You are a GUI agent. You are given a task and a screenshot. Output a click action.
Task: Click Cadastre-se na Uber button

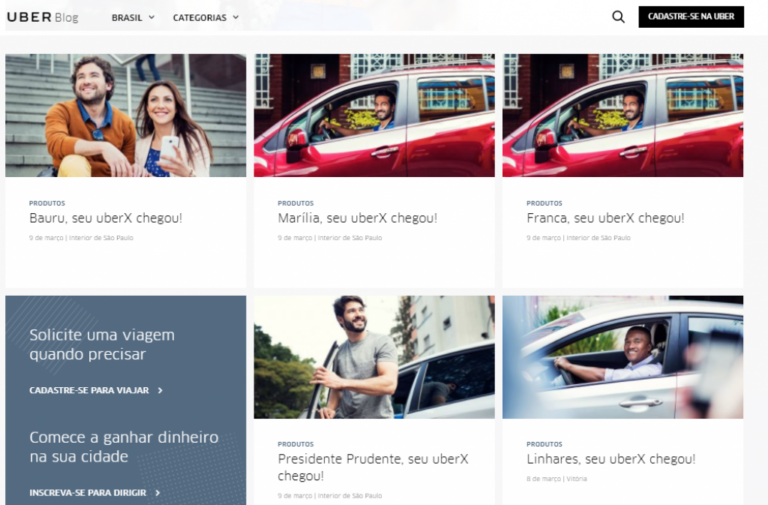(691, 17)
